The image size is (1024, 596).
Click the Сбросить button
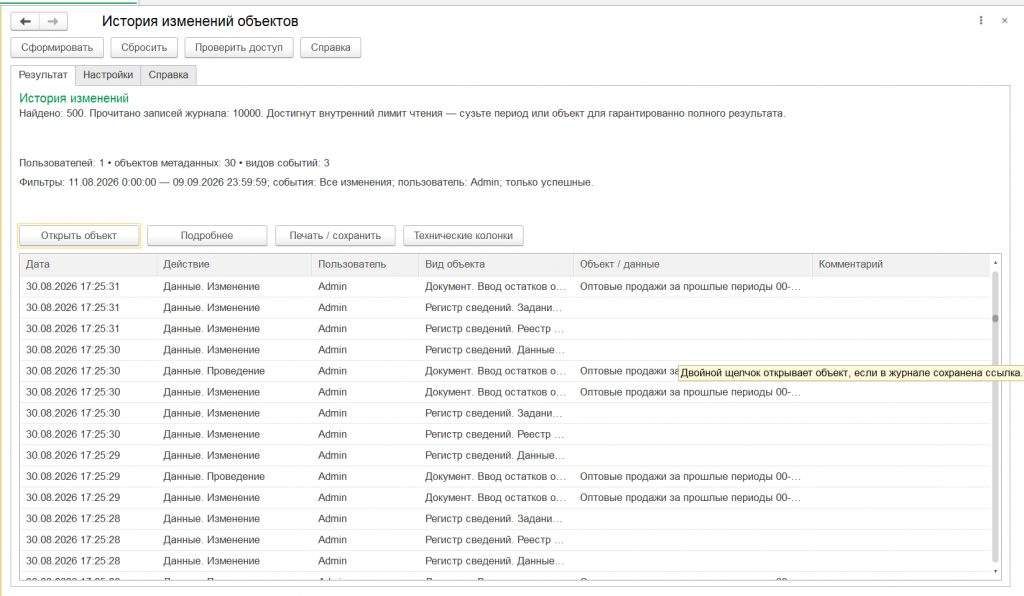(x=144, y=48)
